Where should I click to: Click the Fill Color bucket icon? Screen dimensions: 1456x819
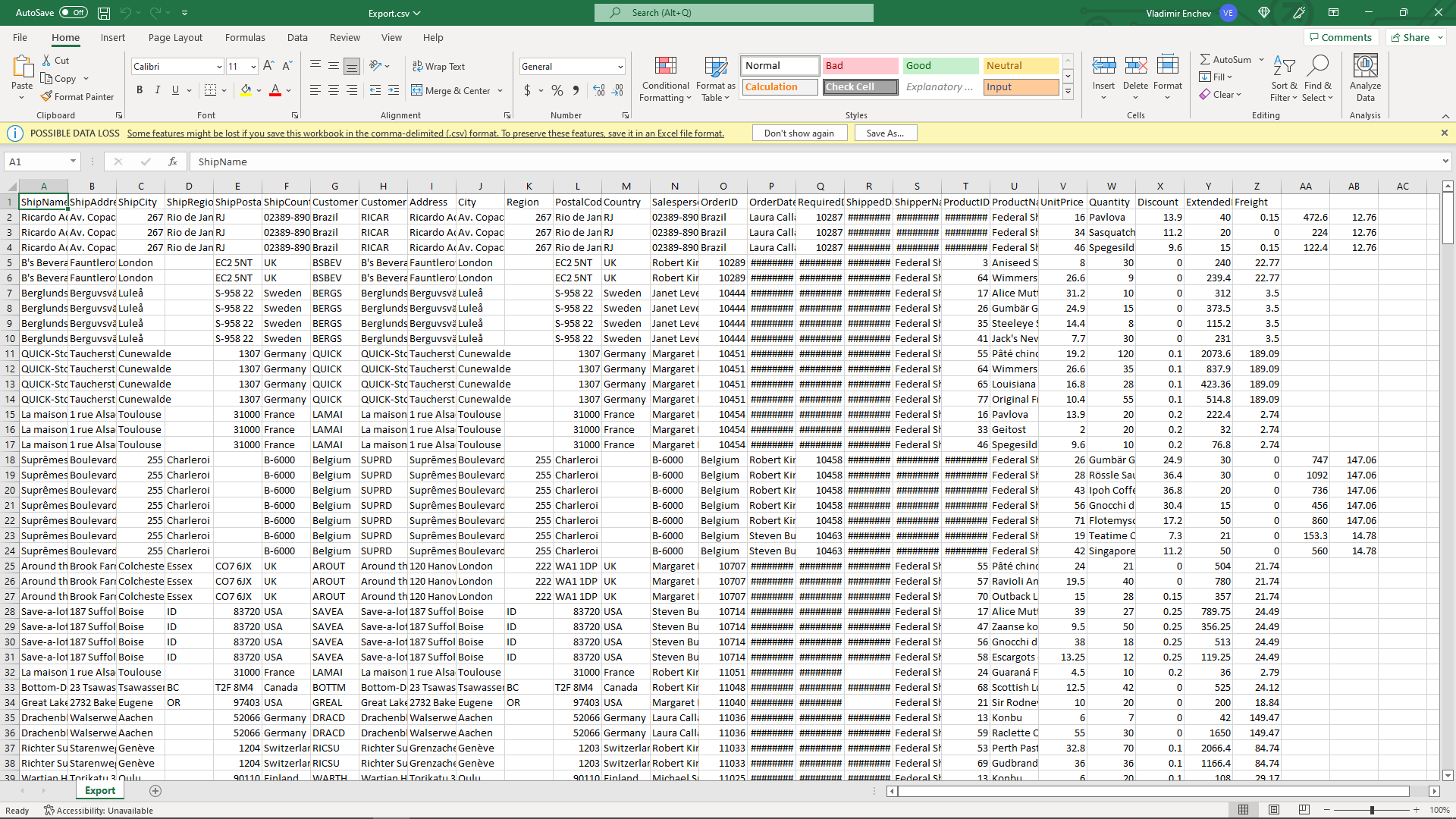[x=246, y=90]
